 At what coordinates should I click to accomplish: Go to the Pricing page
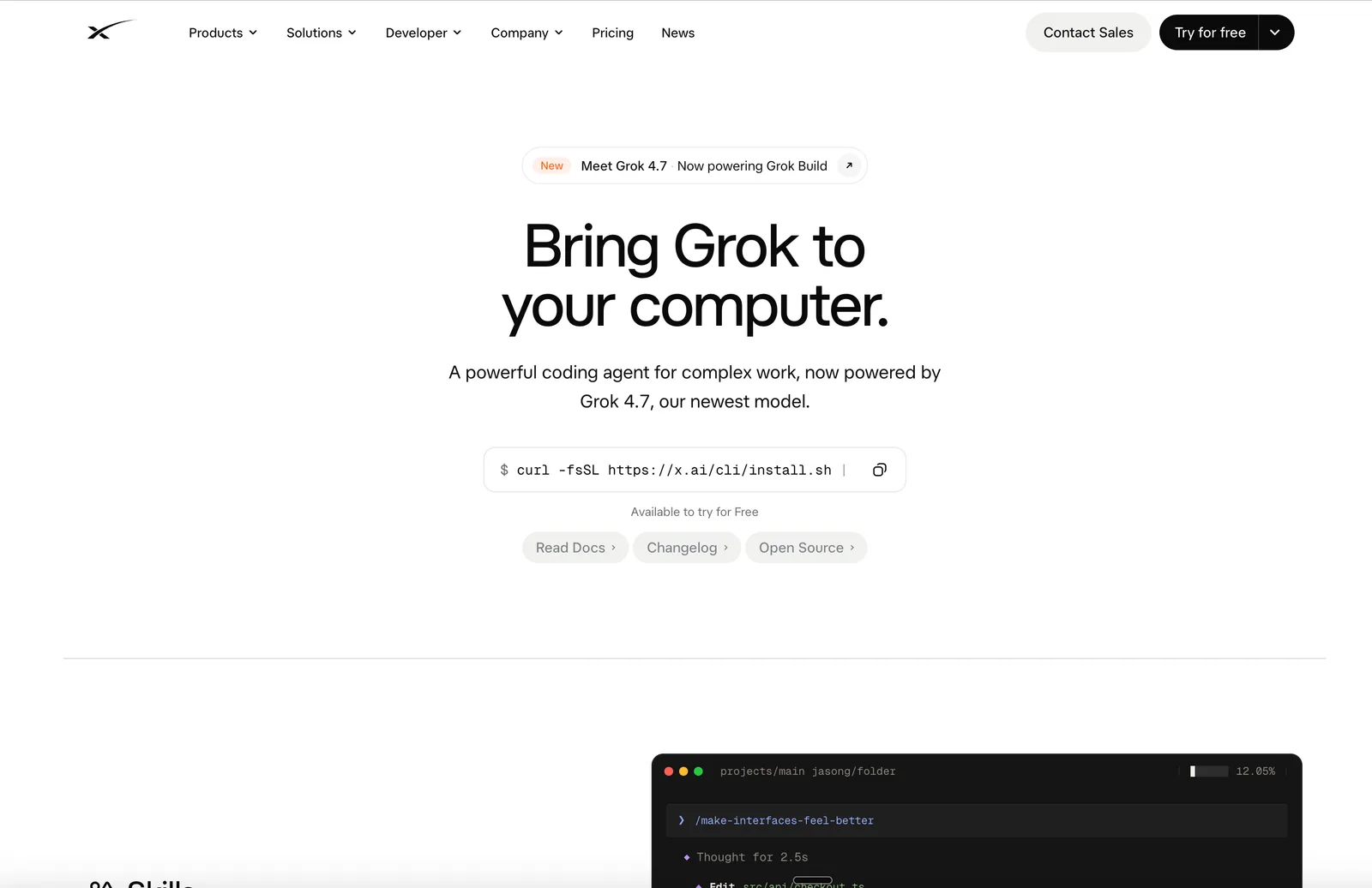click(x=612, y=33)
